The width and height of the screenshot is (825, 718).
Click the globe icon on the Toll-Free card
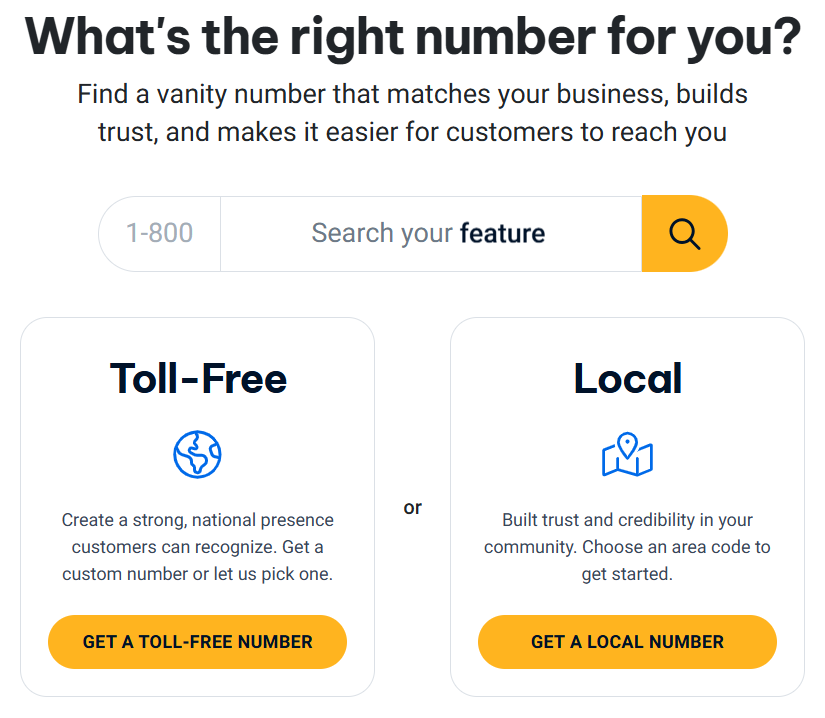[197, 454]
